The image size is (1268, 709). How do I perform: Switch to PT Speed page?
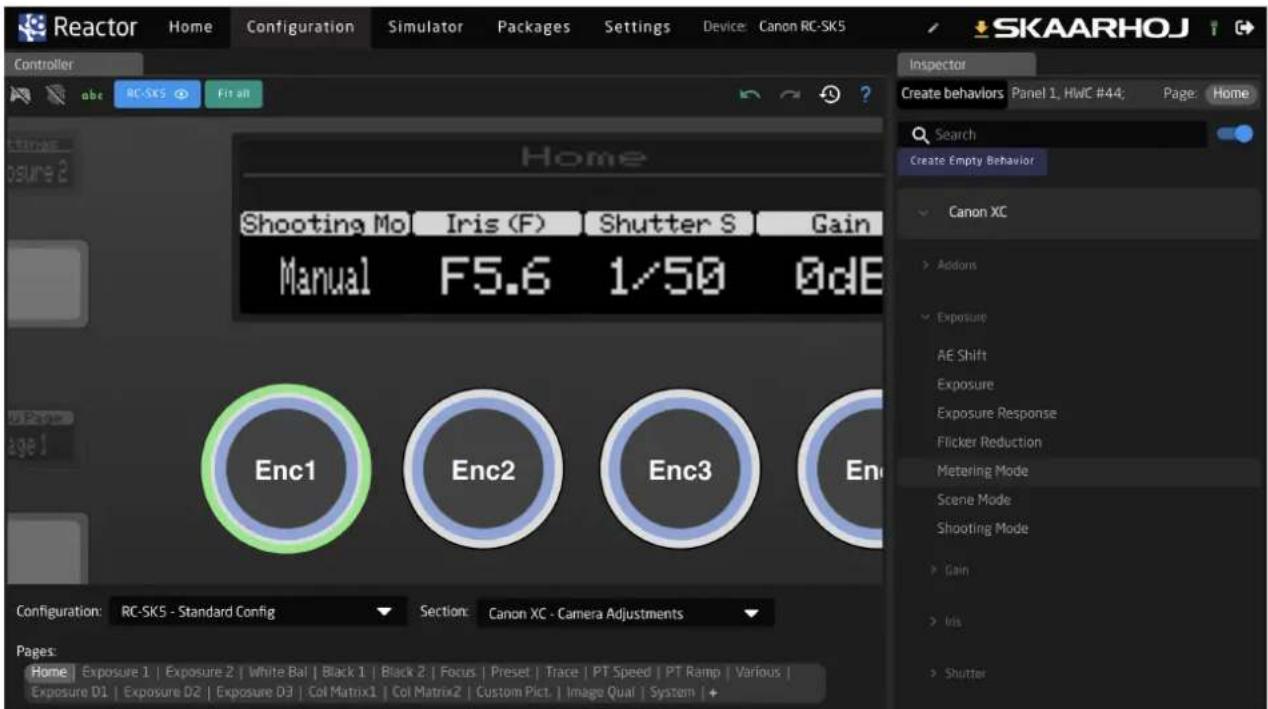(624, 672)
